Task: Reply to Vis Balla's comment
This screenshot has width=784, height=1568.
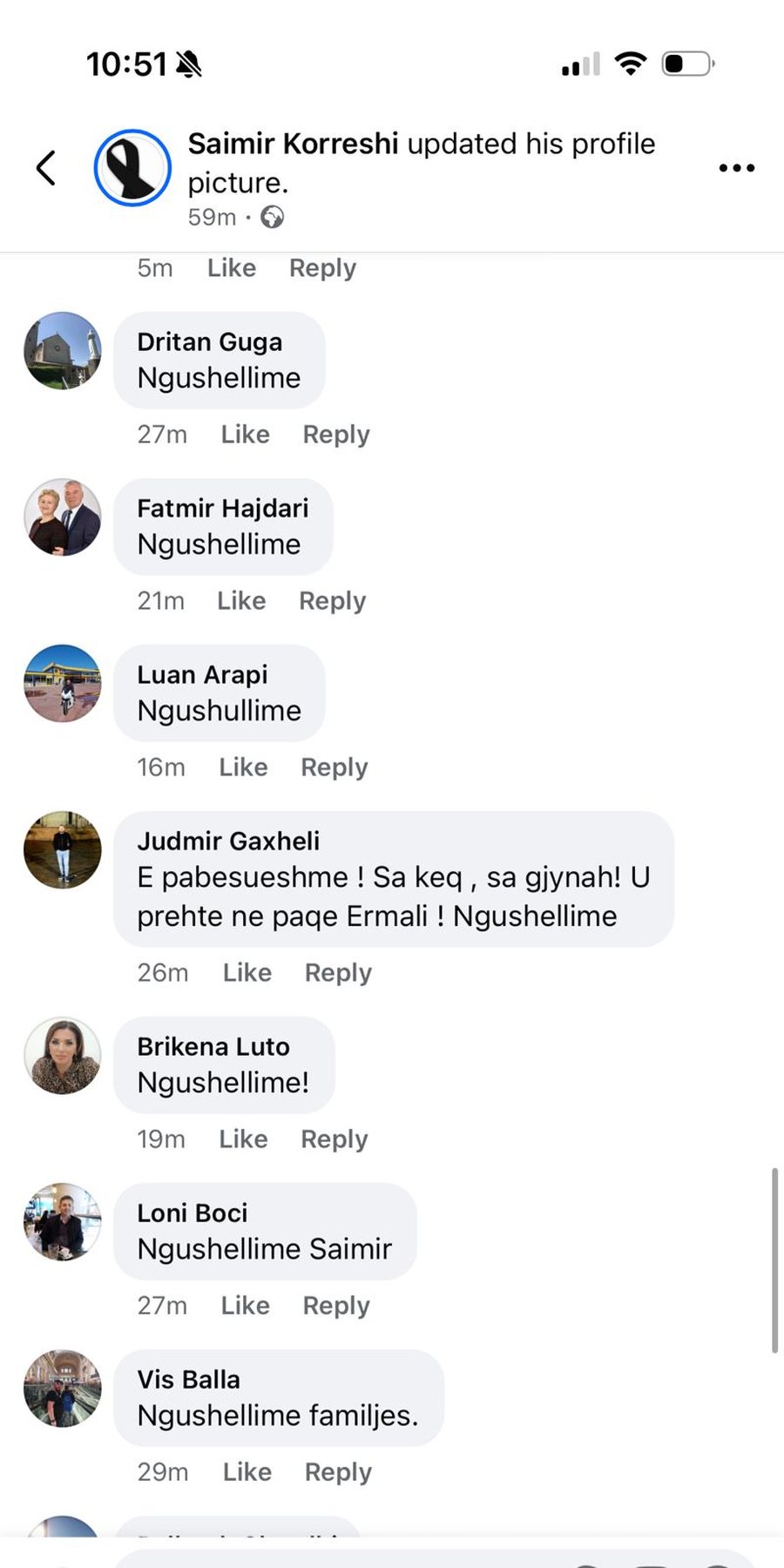Action: coord(338,1471)
